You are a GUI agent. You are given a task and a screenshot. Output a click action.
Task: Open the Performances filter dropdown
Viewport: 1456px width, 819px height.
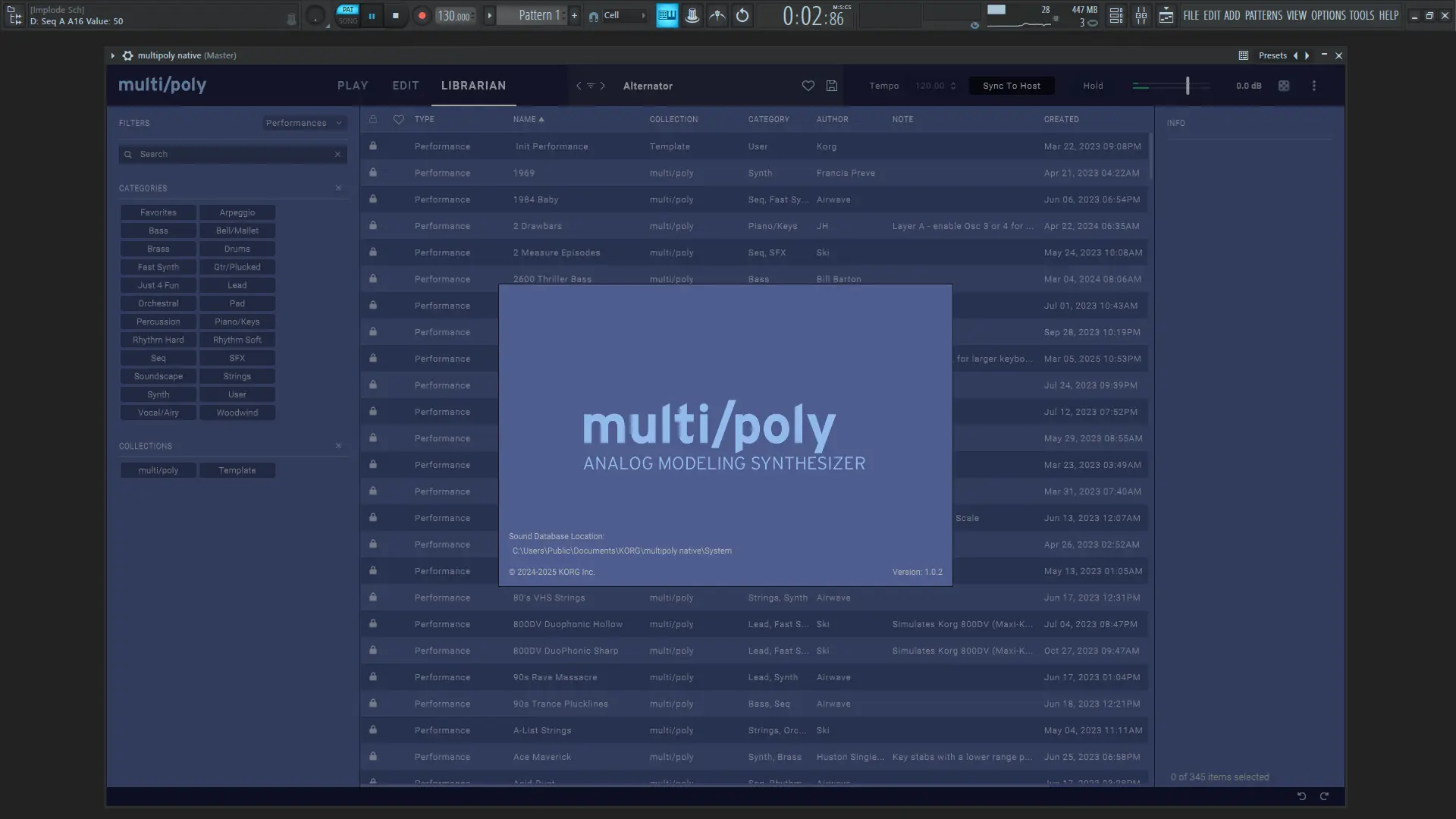[x=304, y=123]
